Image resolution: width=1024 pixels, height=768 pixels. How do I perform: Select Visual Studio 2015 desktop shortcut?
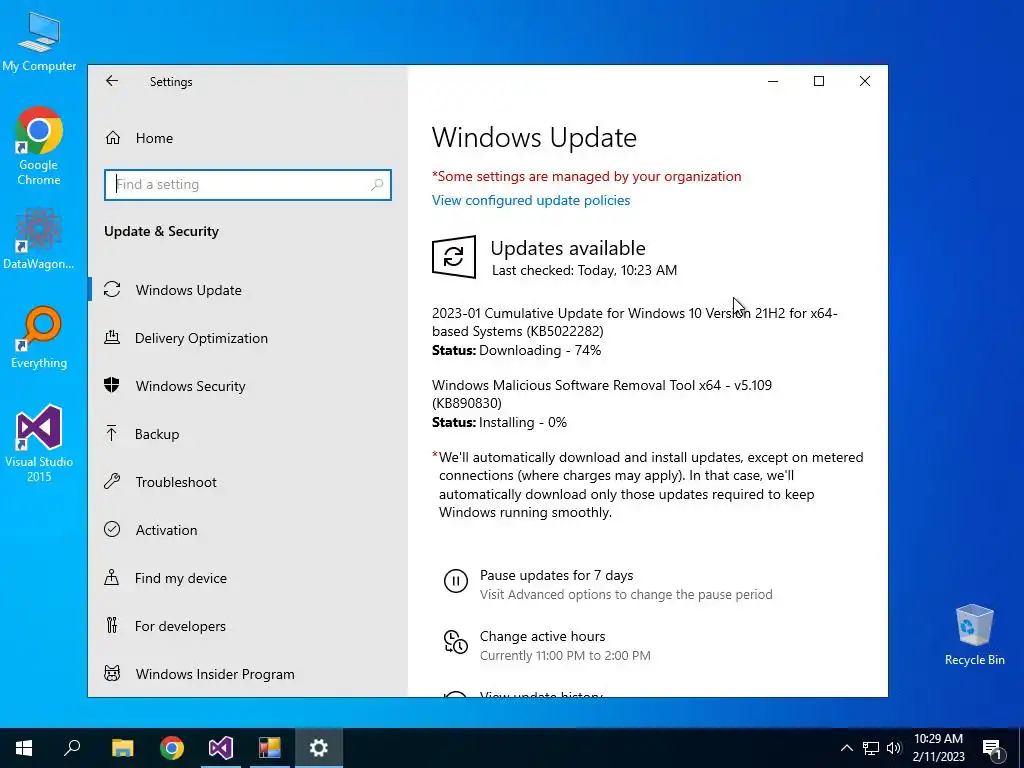[x=39, y=443]
